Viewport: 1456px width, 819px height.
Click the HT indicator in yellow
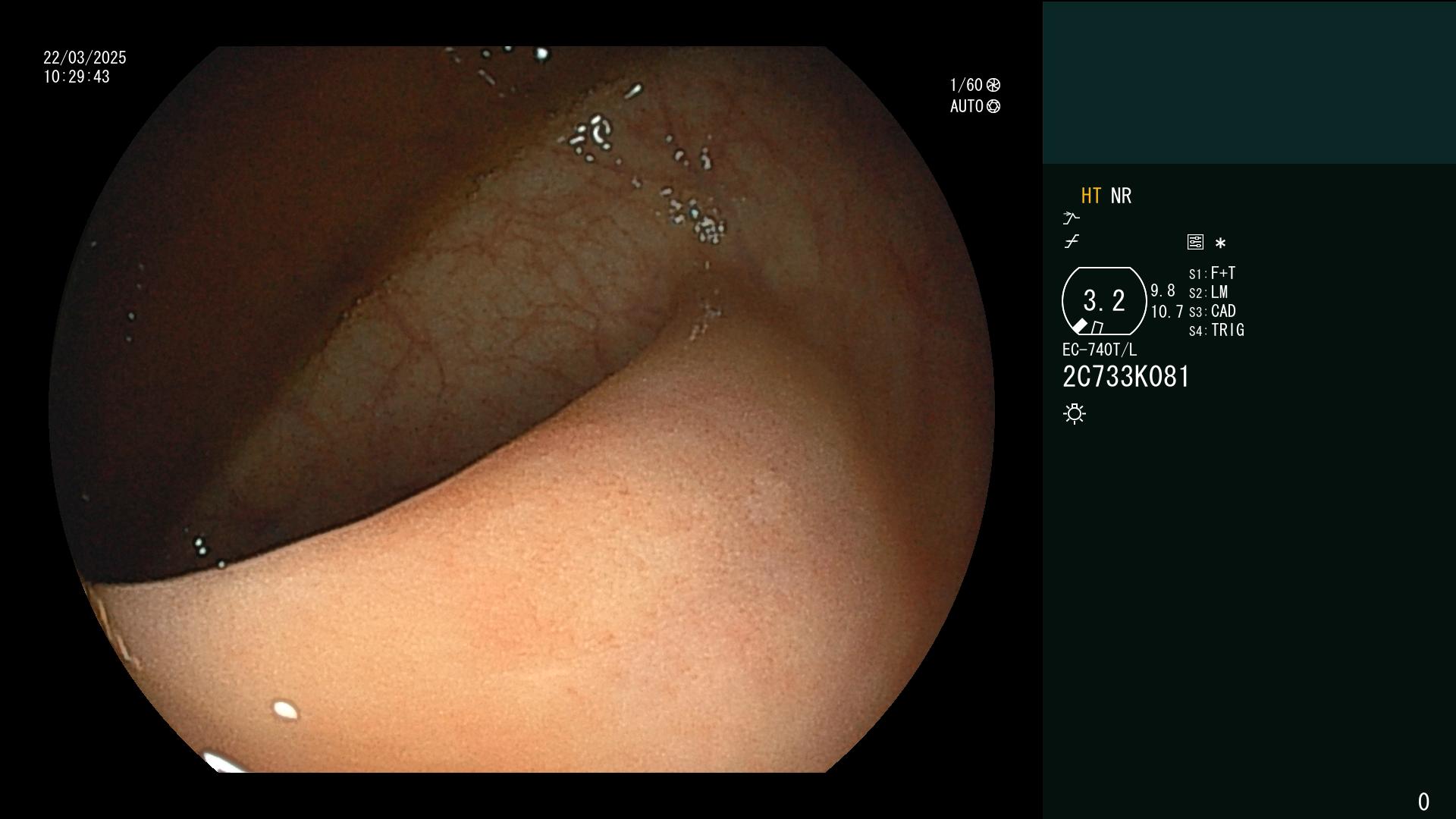point(1090,196)
